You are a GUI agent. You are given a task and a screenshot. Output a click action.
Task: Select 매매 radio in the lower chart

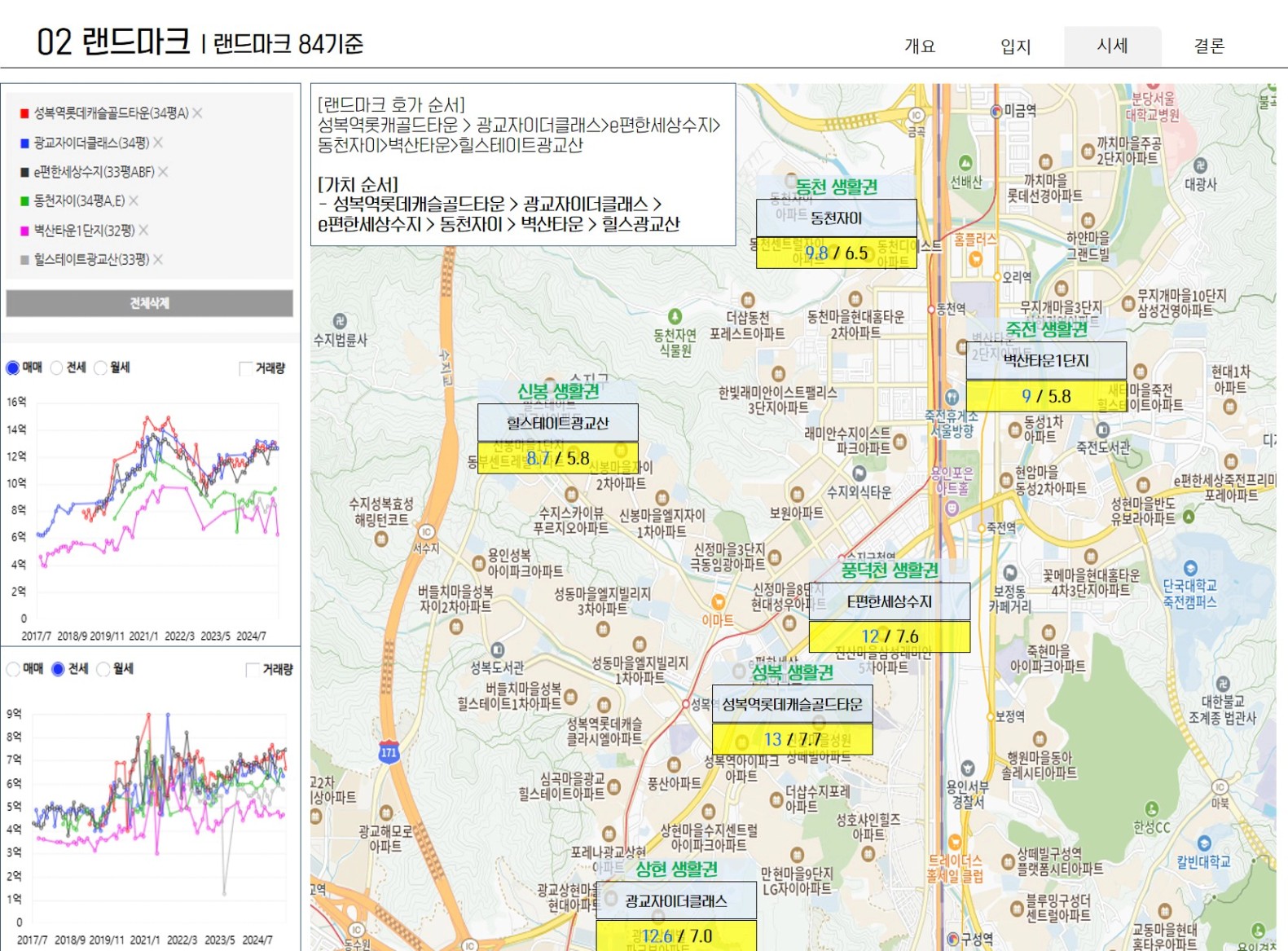pyautogui.click(x=13, y=669)
